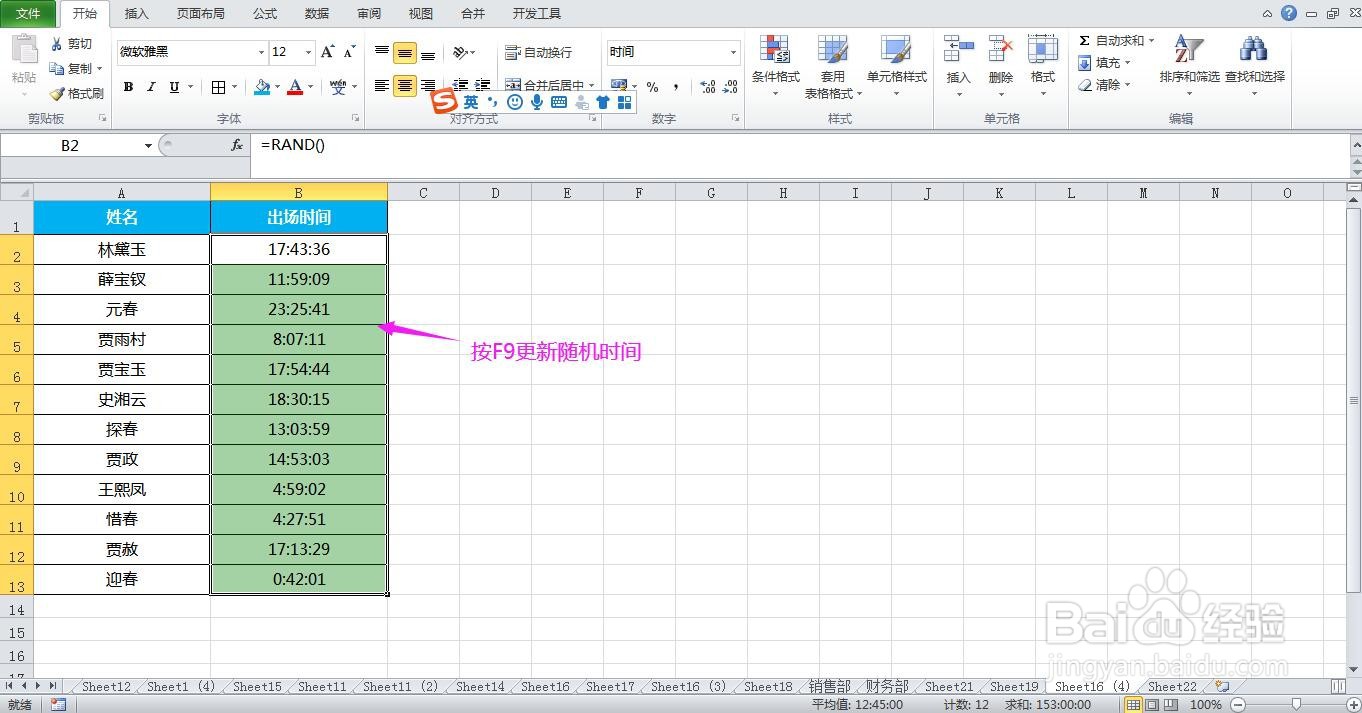This screenshot has width=1362, height=713.
Task: Select sheet tab 财务部
Action: coord(888,686)
